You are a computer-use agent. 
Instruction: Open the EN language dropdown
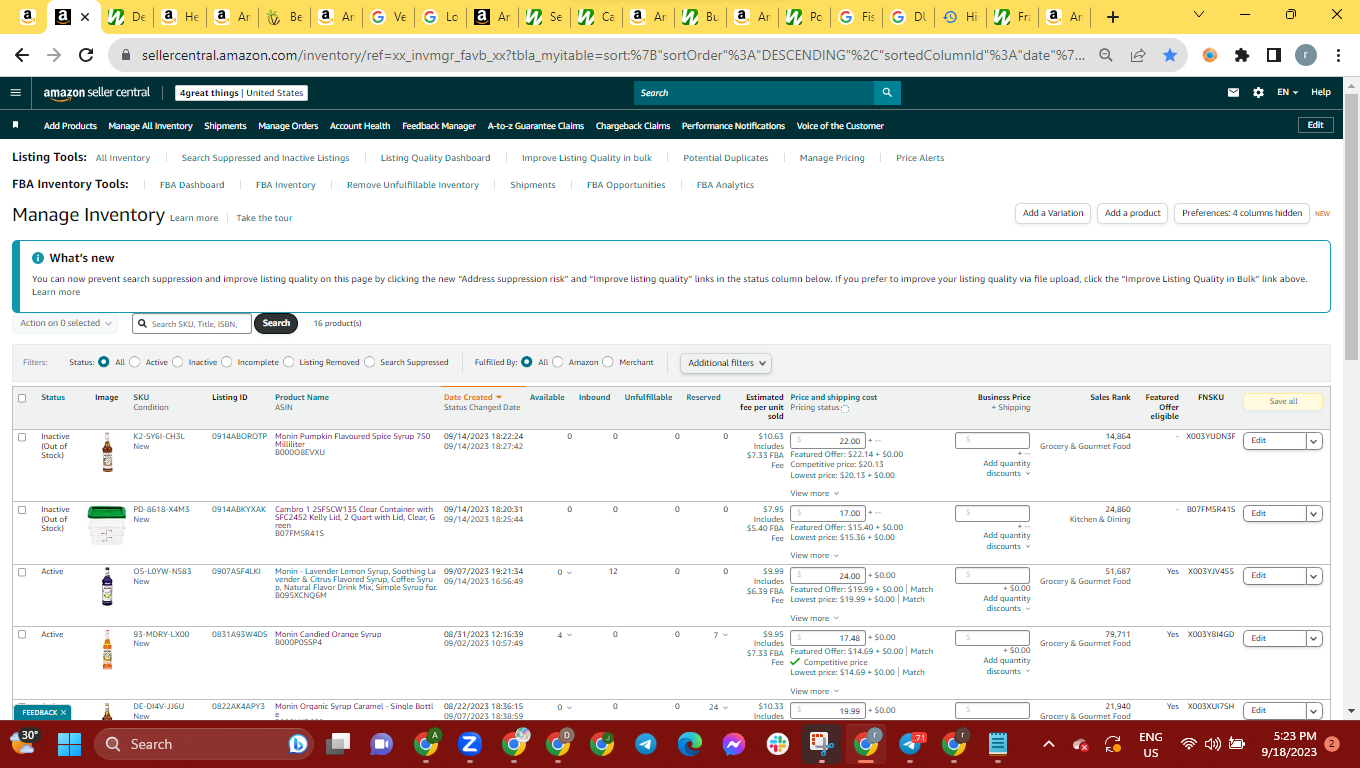1287,93
